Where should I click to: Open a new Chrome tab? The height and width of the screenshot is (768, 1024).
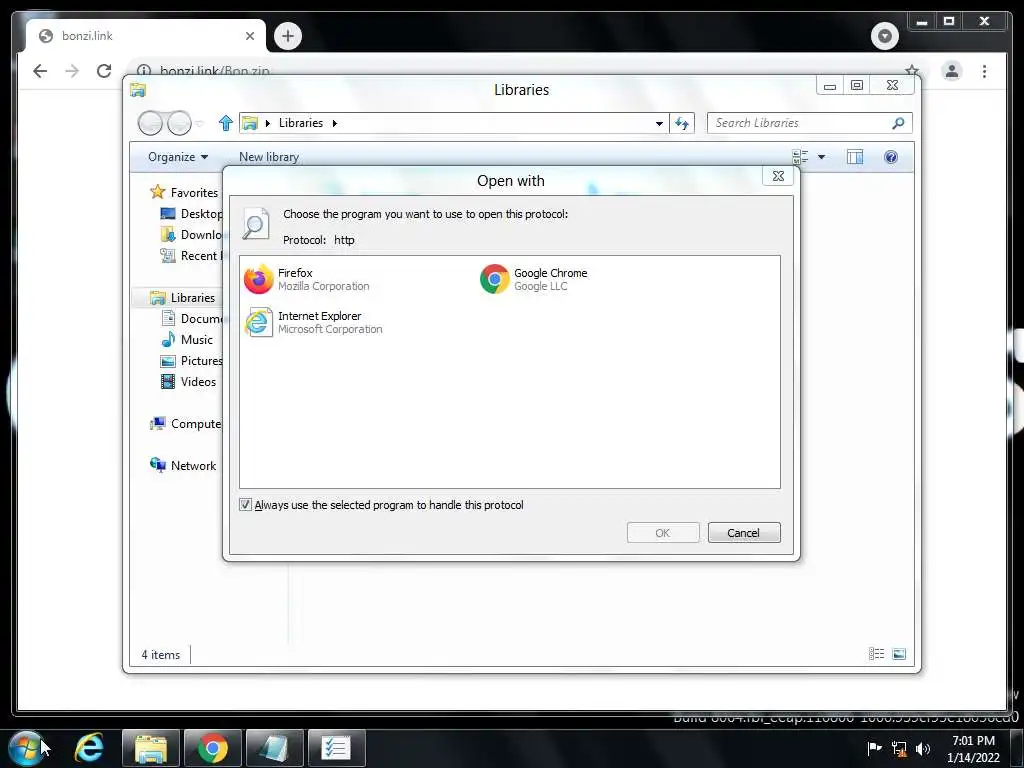coord(287,36)
